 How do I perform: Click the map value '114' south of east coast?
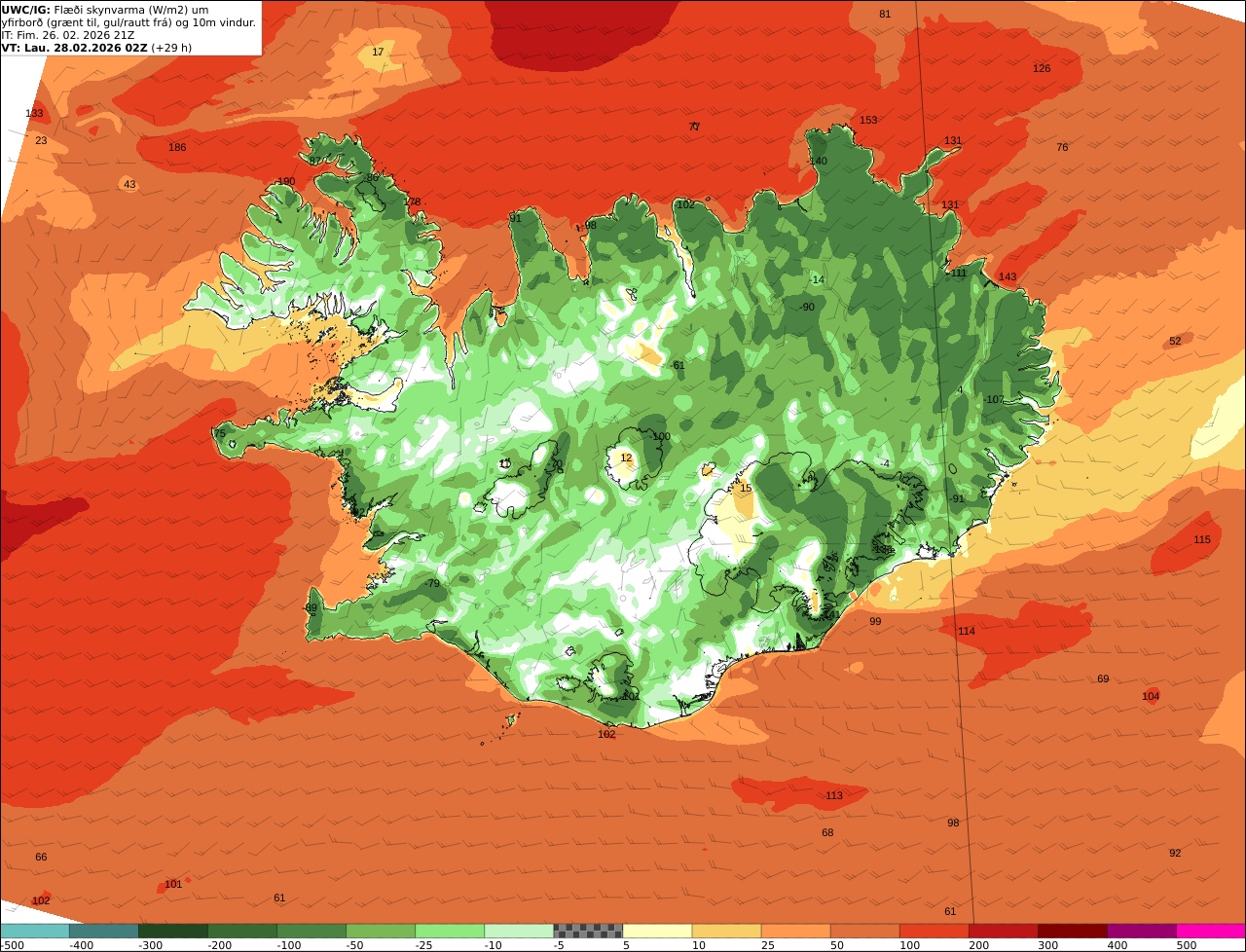click(966, 632)
